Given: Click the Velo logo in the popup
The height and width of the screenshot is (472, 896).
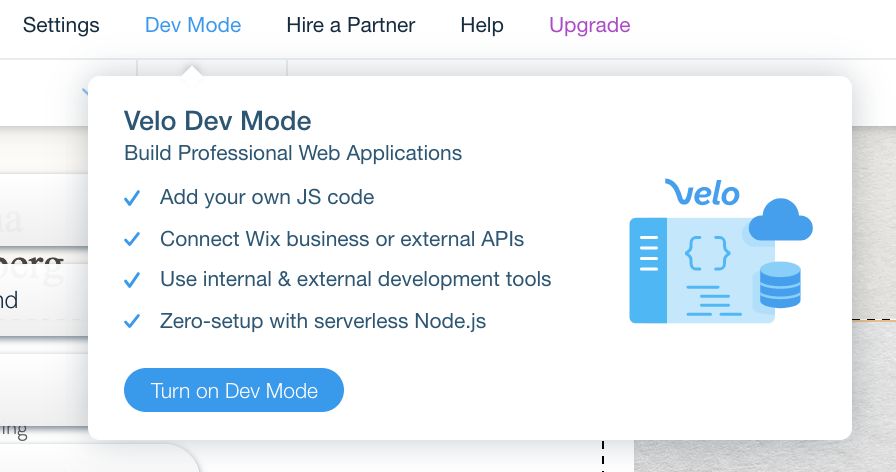Looking at the screenshot, I should click(702, 192).
